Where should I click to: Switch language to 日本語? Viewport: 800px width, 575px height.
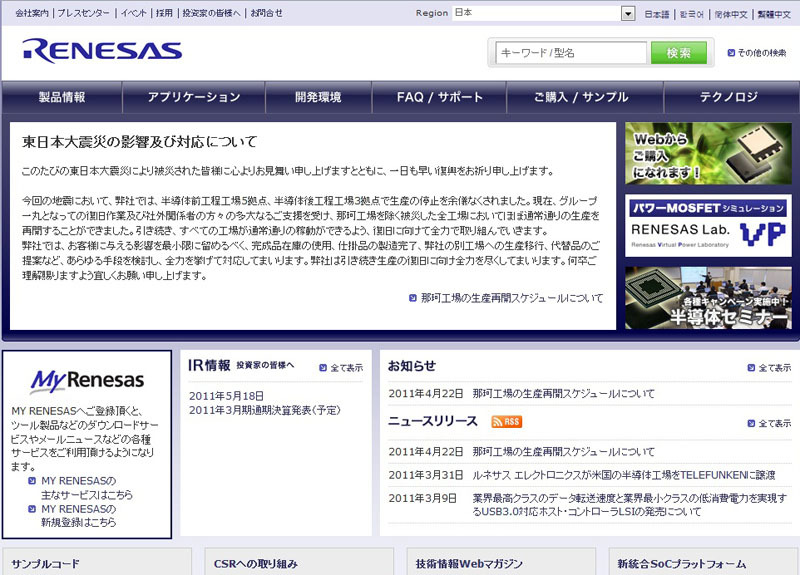(x=657, y=14)
